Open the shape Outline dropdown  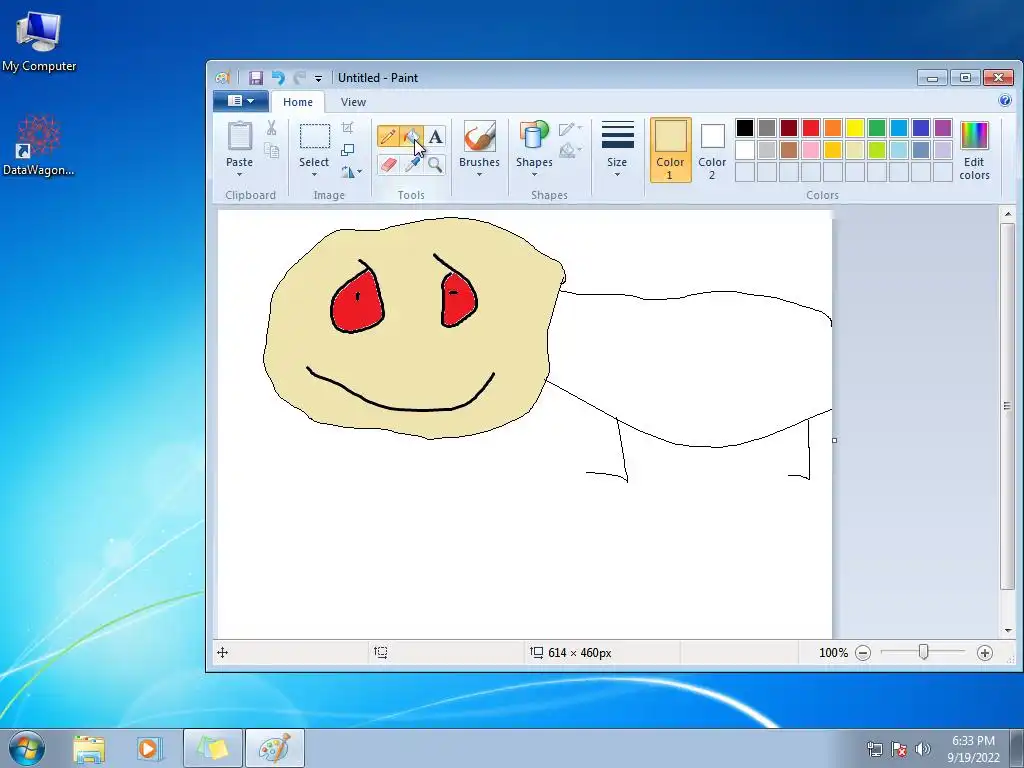(x=570, y=129)
